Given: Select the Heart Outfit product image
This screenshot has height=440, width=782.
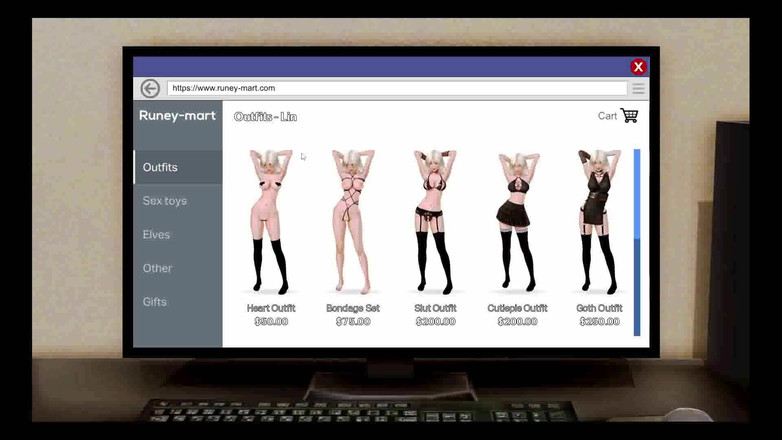Looking at the screenshot, I should tap(270, 222).
